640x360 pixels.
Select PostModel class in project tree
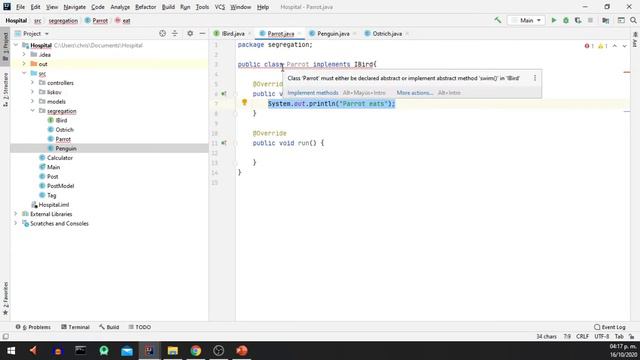tap(60, 186)
